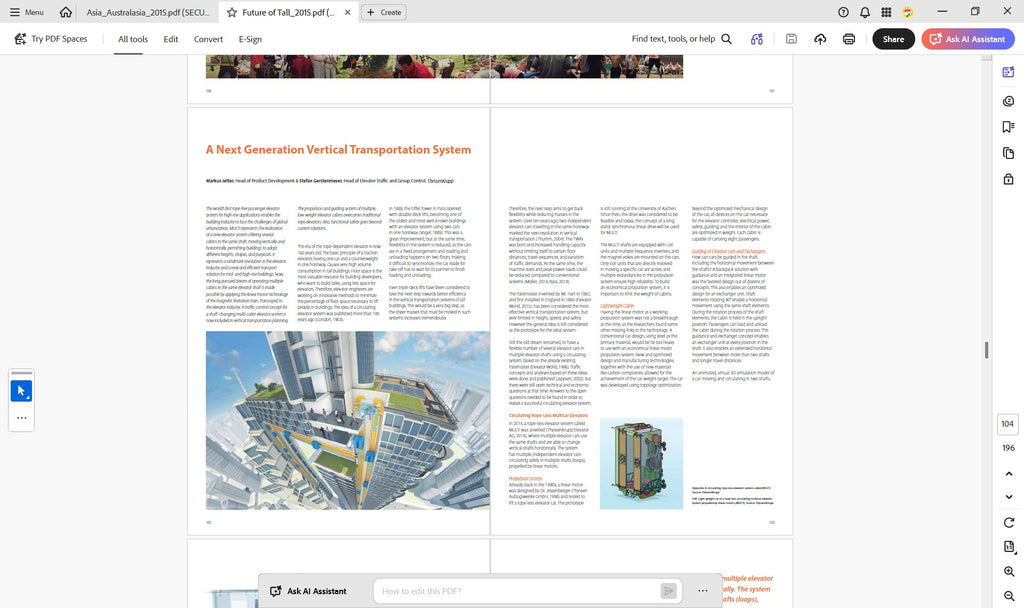Zoom in with the magnifier plus icon
The image size is (1024, 608).
(1008, 571)
